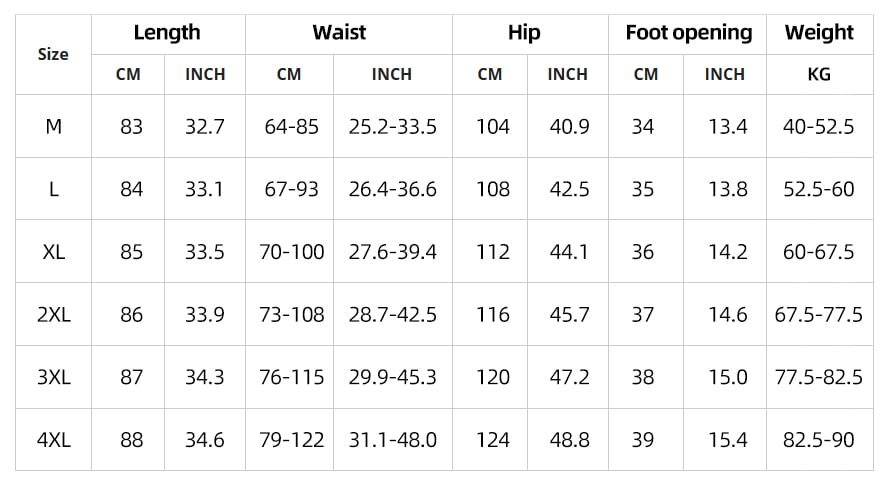Viewport: 889px width, 495px height.
Task: Select the 34.6 length inch value
Action: pos(205,440)
